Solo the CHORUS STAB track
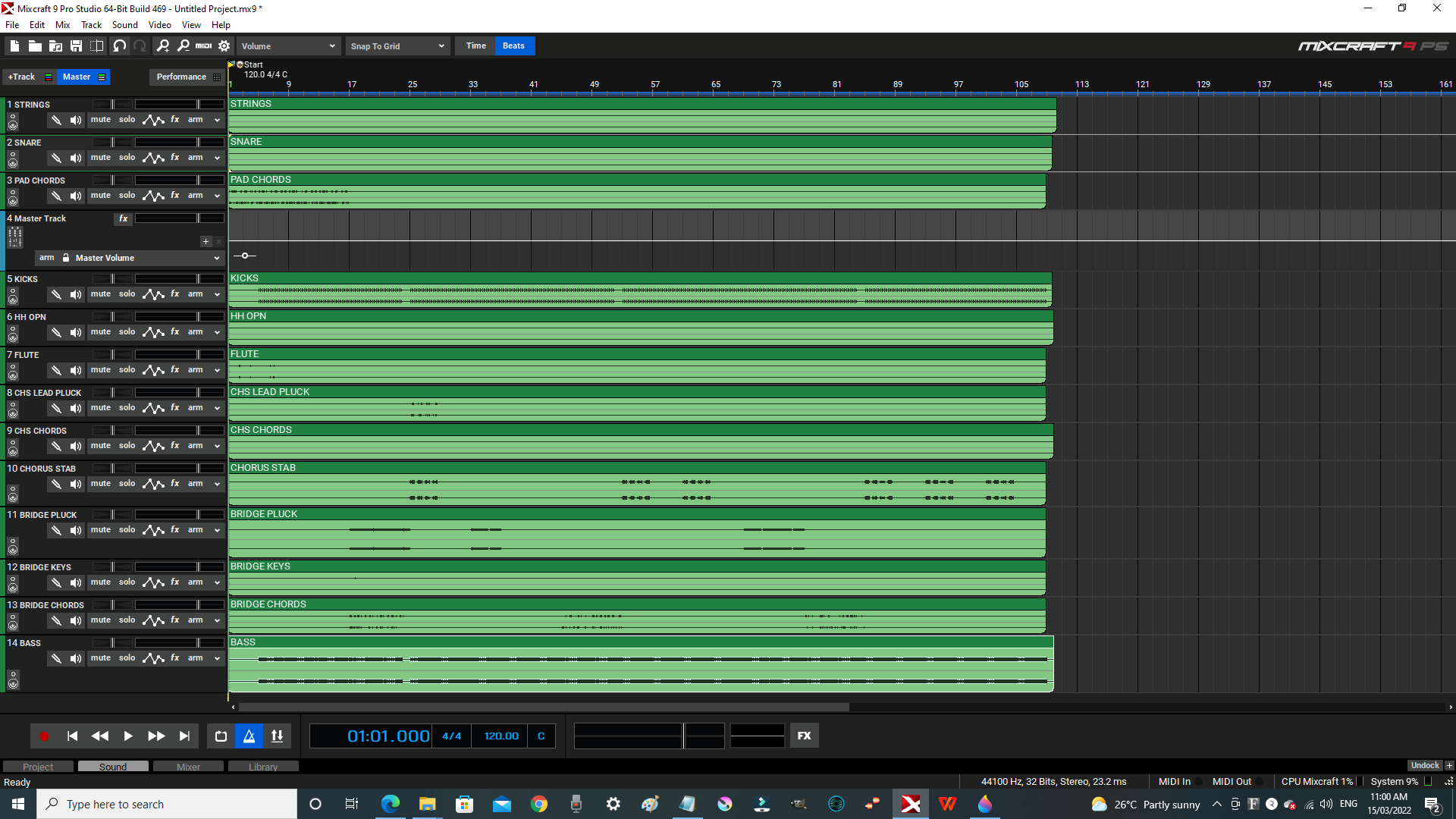The height and width of the screenshot is (819, 1456). (x=127, y=484)
